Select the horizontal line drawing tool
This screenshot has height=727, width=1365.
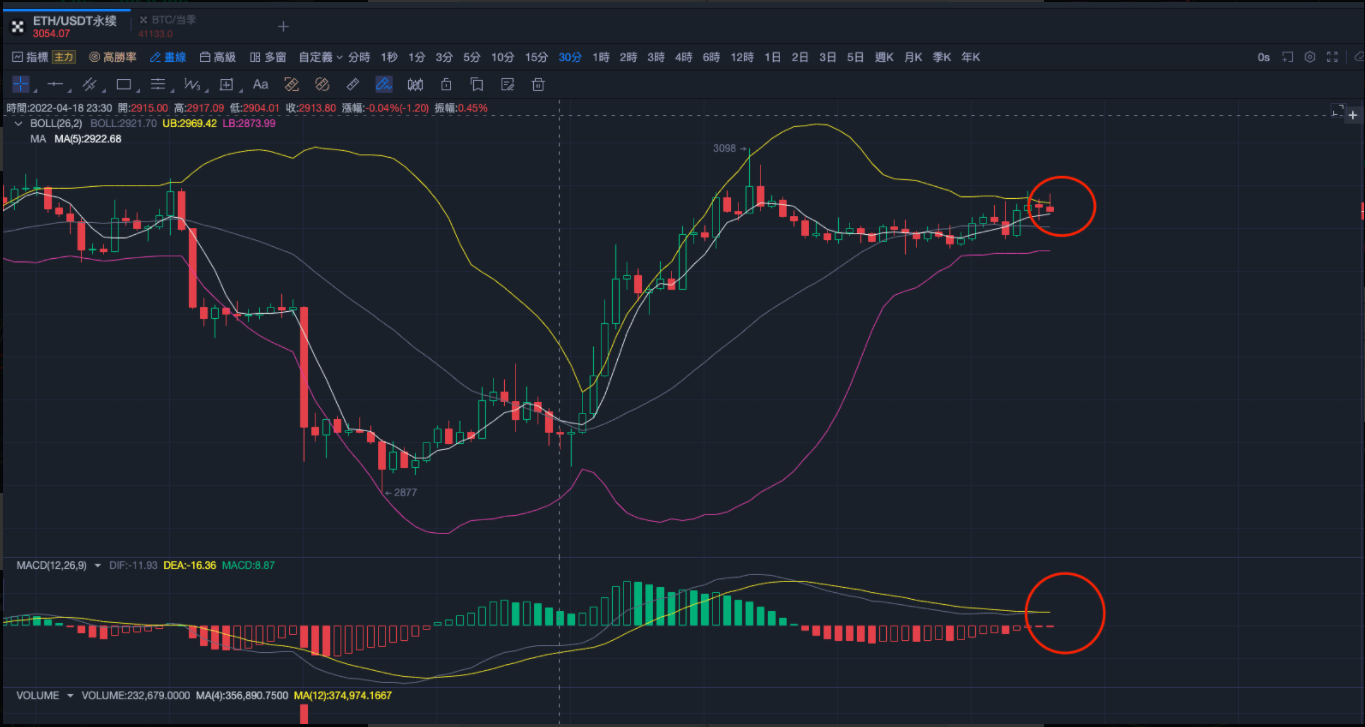[x=55, y=84]
